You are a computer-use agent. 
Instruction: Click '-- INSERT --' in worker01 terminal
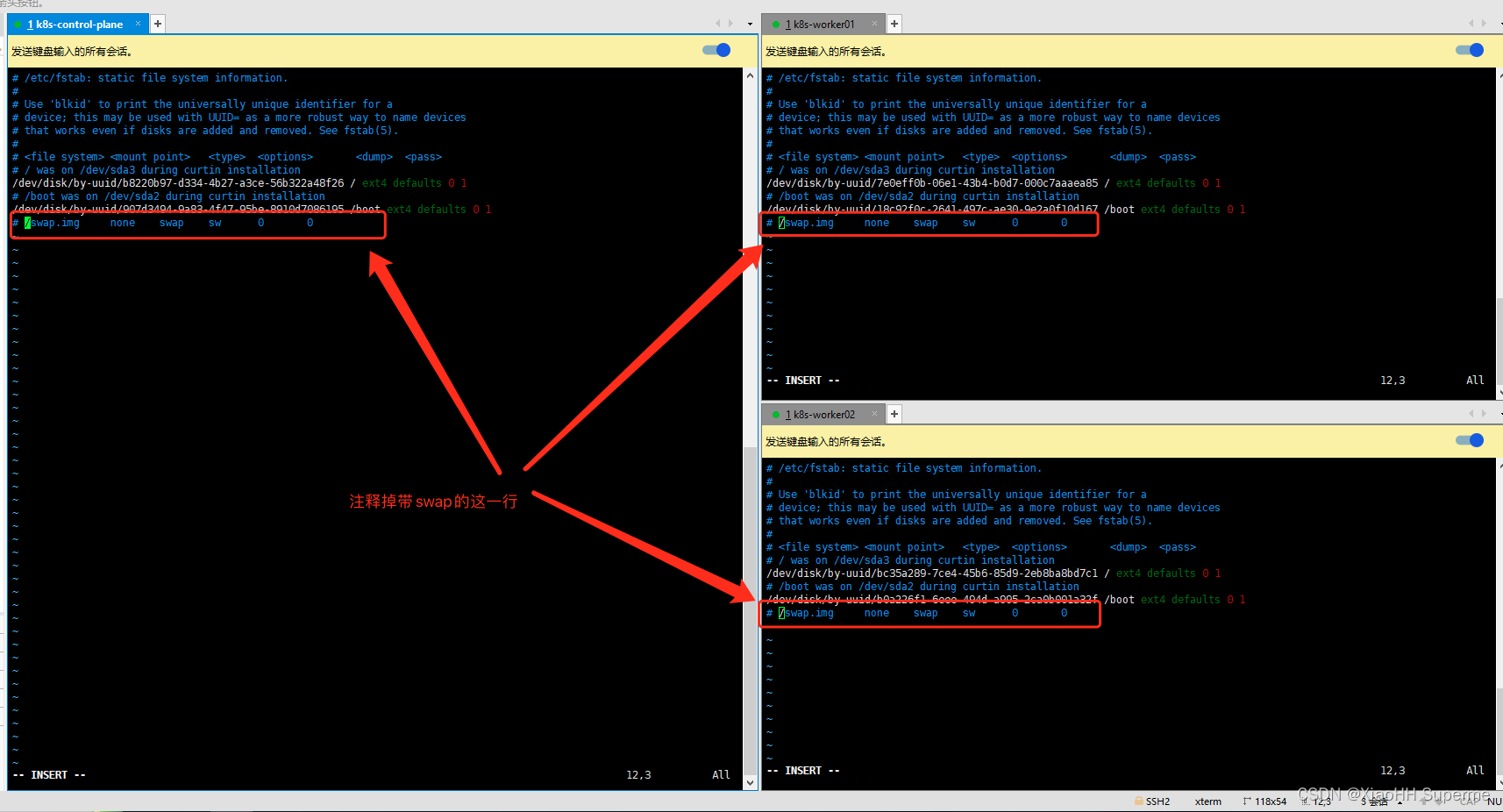coord(803,381)
